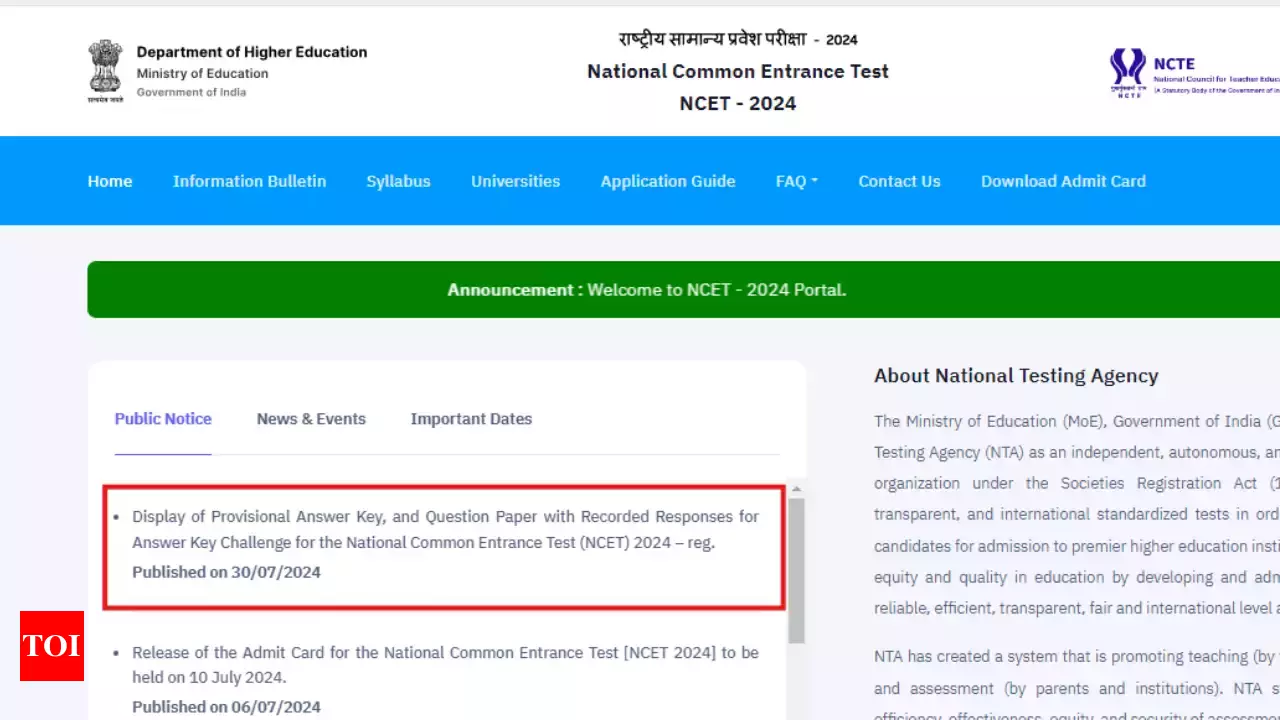Click 'Published on 30/07/2024' text
Viewport: 1280px width, 720px height.
[x=226, y=572]
